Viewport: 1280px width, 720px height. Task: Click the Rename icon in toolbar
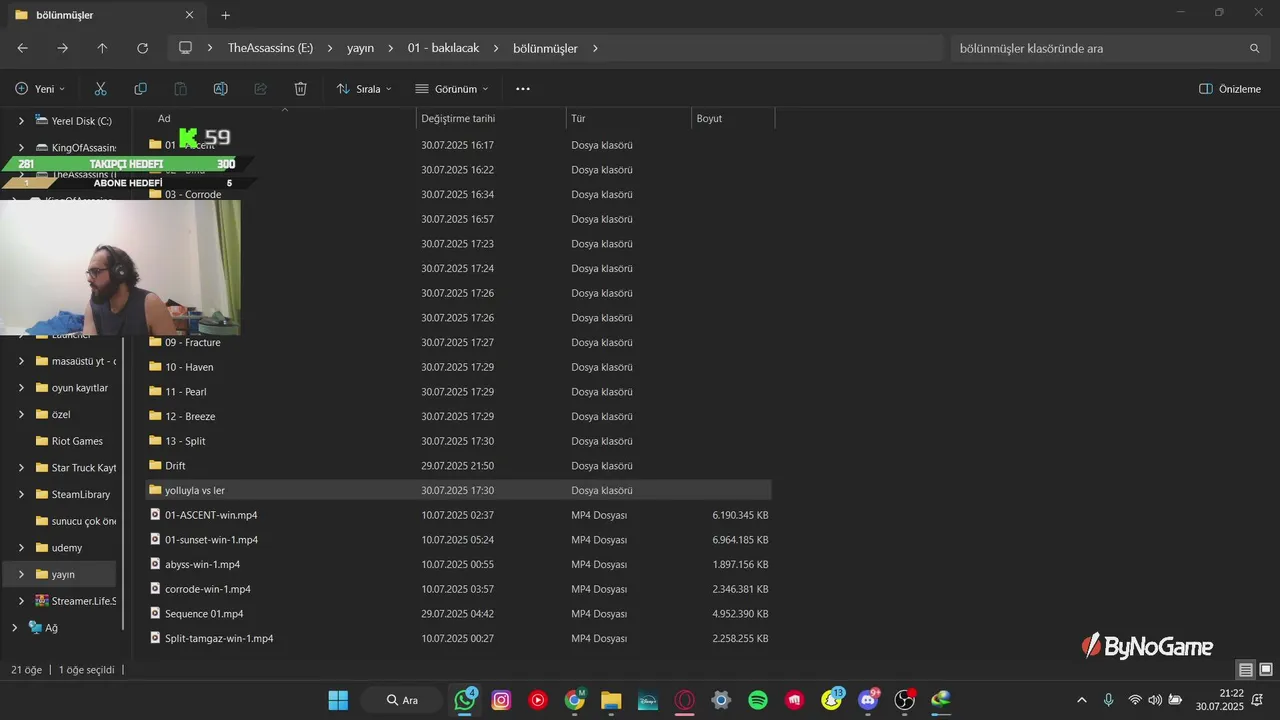[x=220, y=89]
